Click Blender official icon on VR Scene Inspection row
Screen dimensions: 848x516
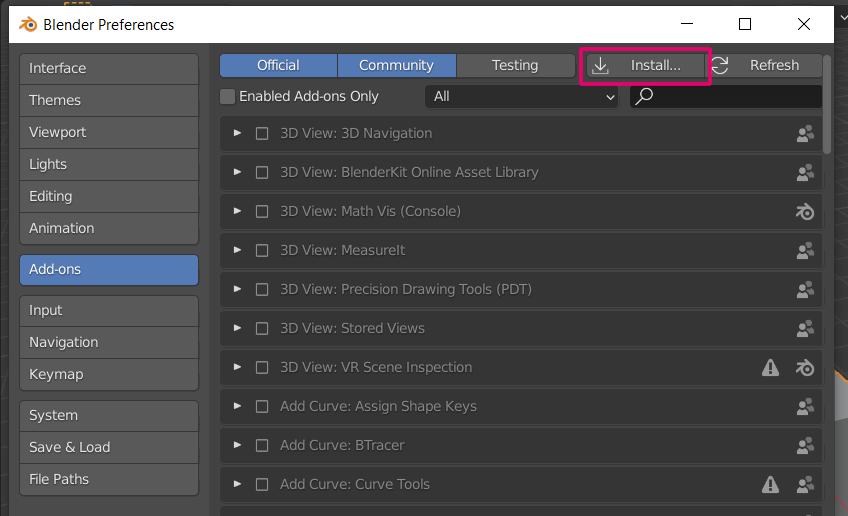click(x=805, y=368)
